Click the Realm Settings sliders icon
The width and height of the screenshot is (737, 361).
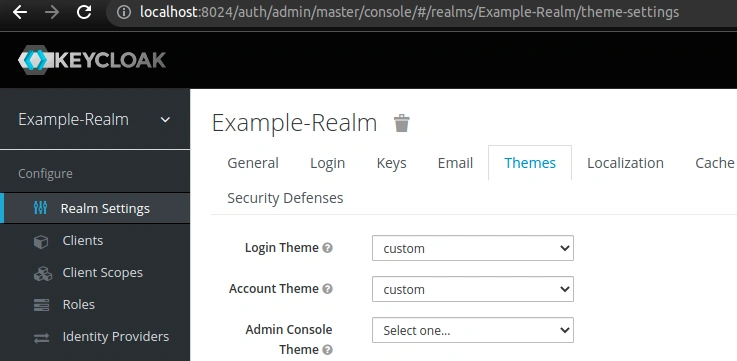pos(40,208)
